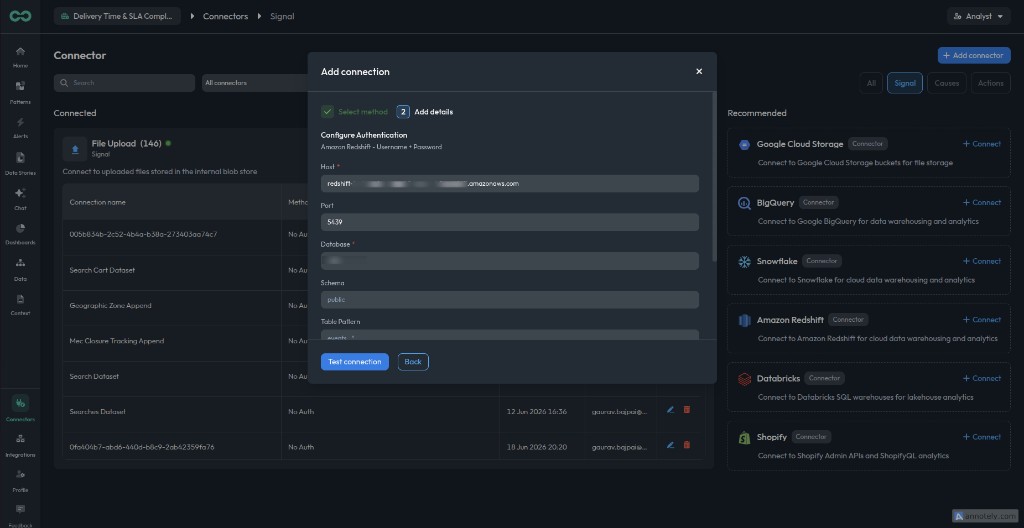The image size is (1024, 528).
Task: Switch to the Signal tab
Action: click(x=904, y=83)
